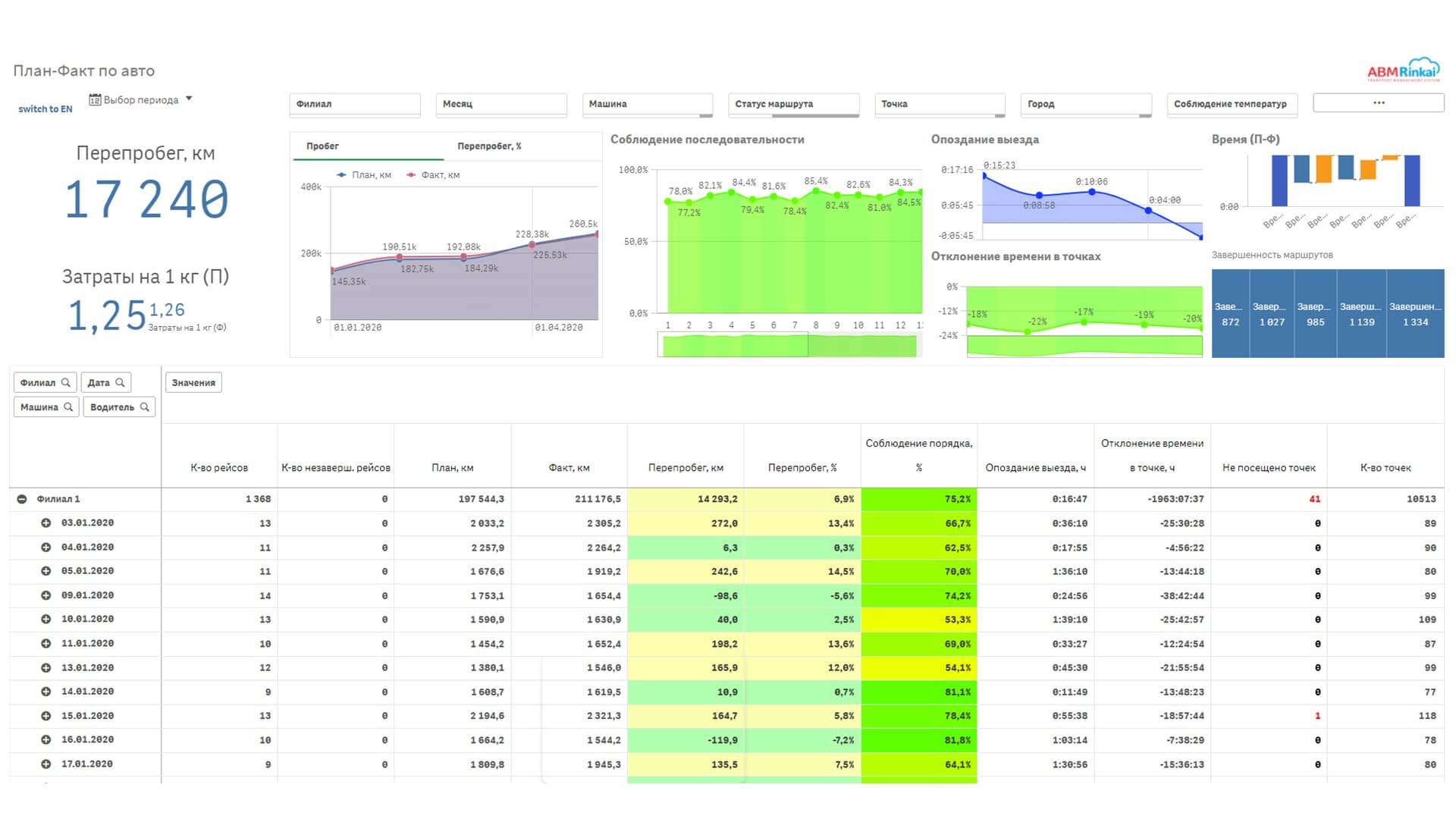Click the 75,2% cell in Филиал 1 row
1456x819 pixels.
[919, 499]
